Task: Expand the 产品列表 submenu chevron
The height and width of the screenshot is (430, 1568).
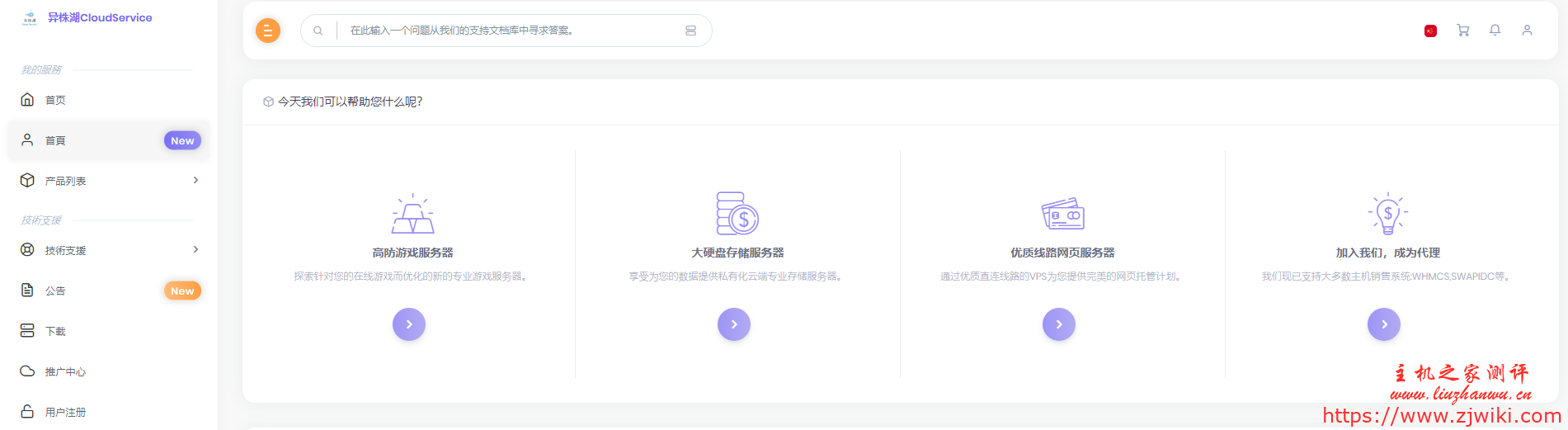Action: pyautogui.click(x=195, y=180)
